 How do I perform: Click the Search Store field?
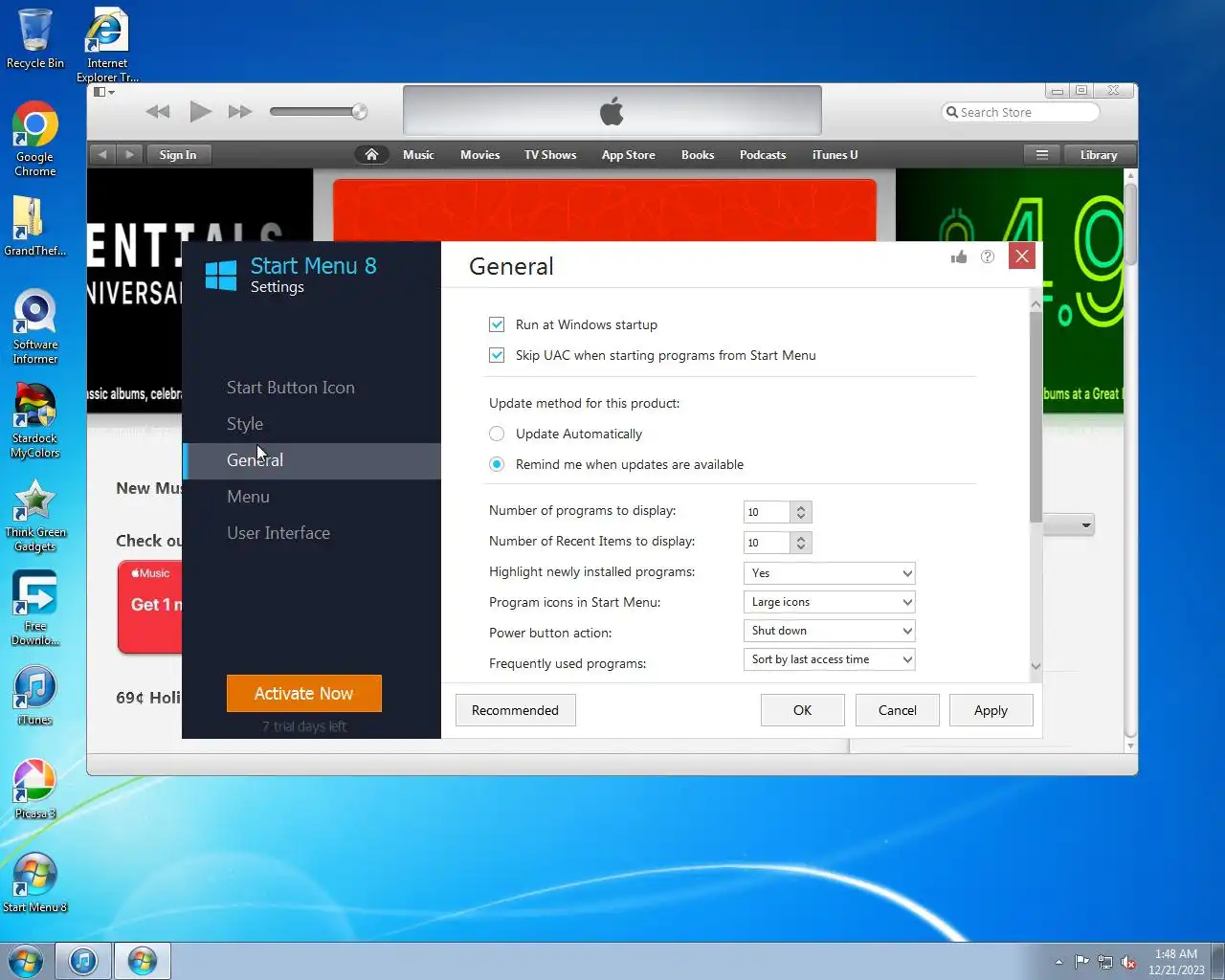1020,112
